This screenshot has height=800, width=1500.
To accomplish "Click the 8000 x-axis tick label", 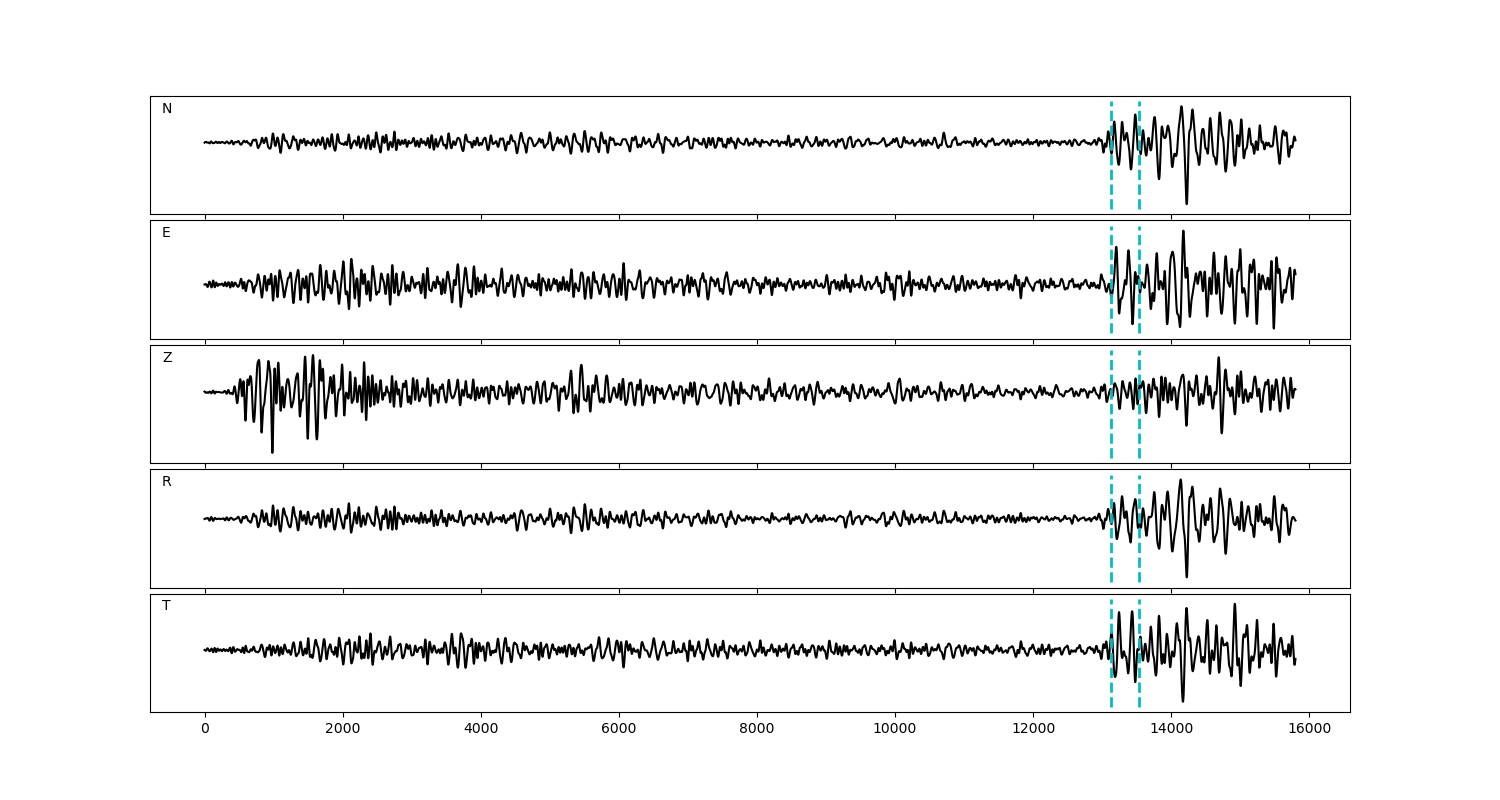I will pos(757,729).
